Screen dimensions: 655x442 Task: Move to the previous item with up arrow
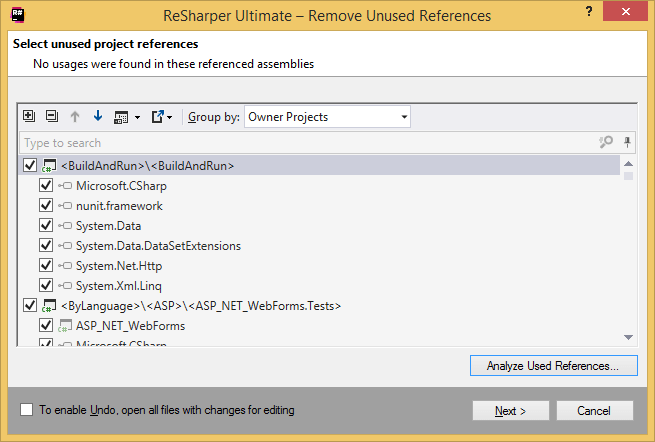(75, 117)
